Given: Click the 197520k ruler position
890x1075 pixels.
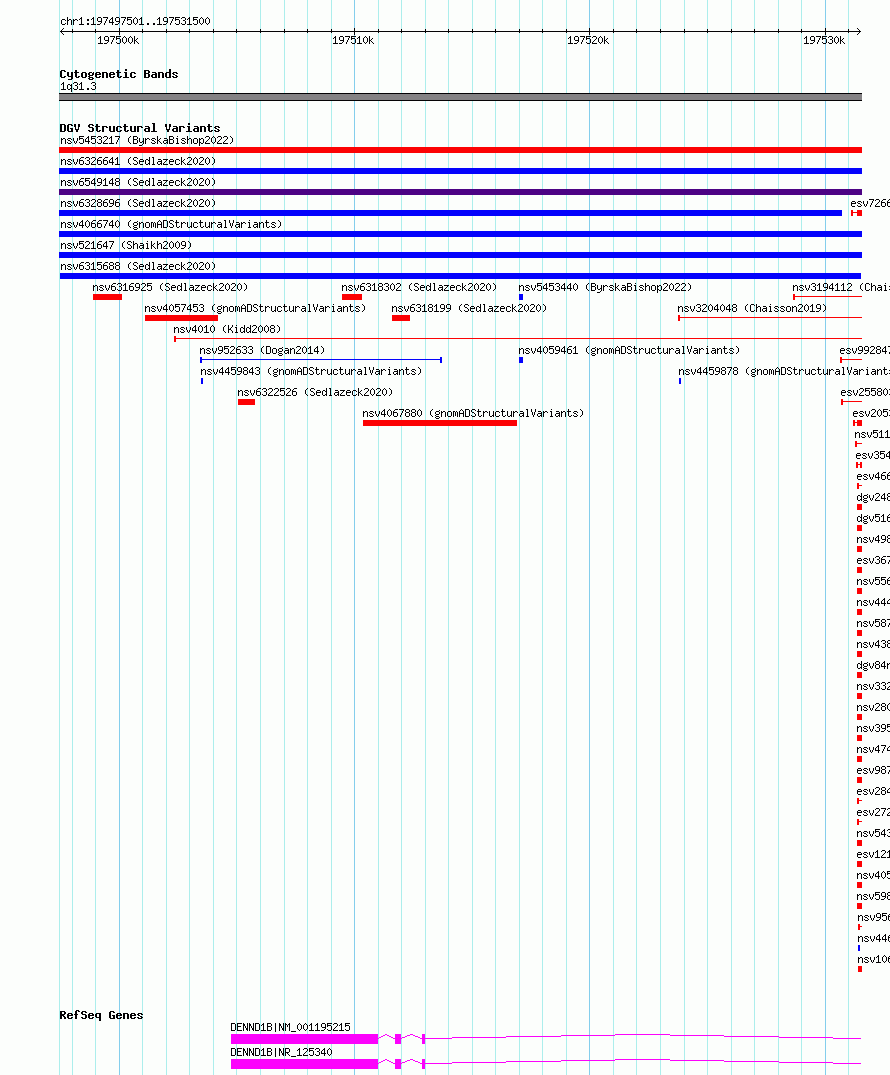Looking at the screenshot, I should point(588,40).
